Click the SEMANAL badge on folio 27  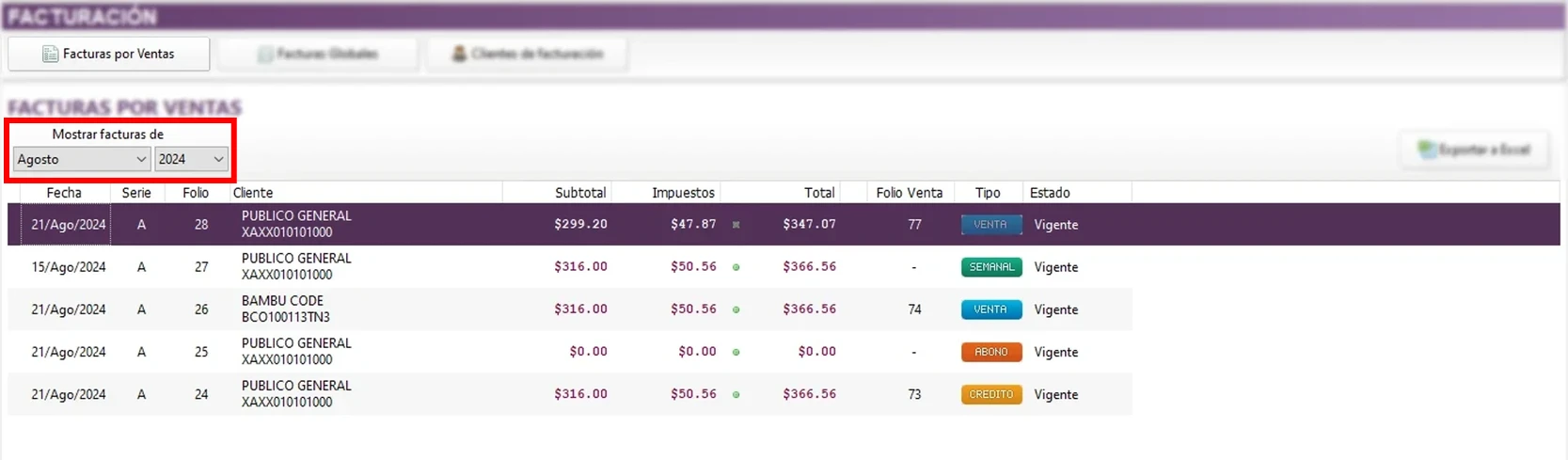(x=990, y=267)
